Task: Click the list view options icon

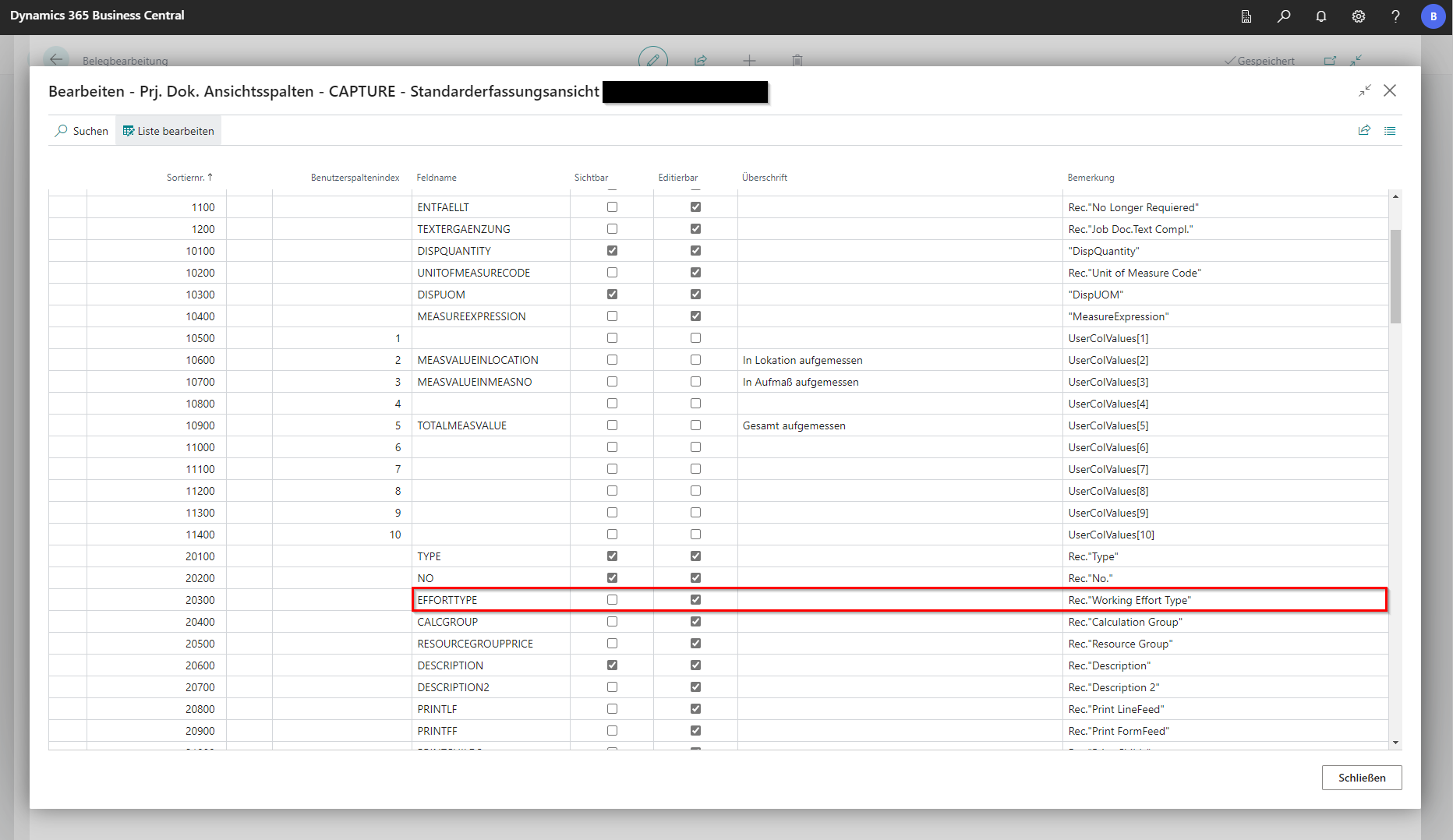Action: 1390,131
